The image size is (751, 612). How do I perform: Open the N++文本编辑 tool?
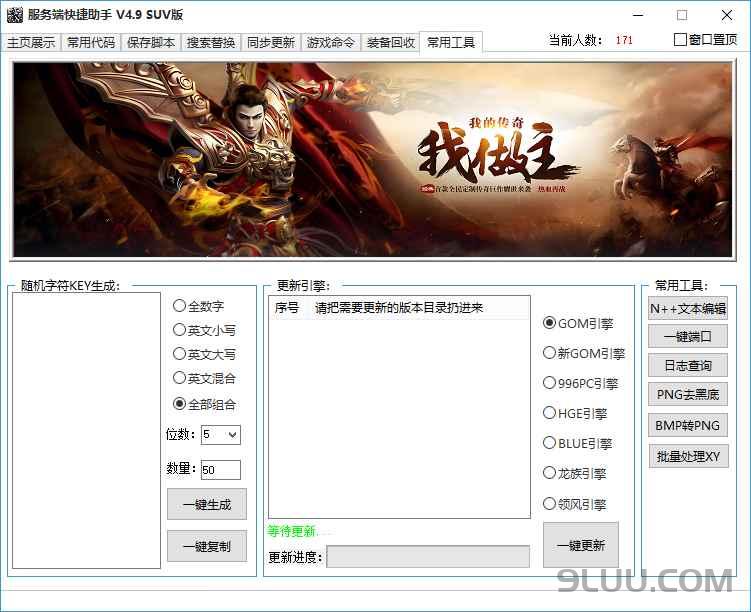click(688, 308)
